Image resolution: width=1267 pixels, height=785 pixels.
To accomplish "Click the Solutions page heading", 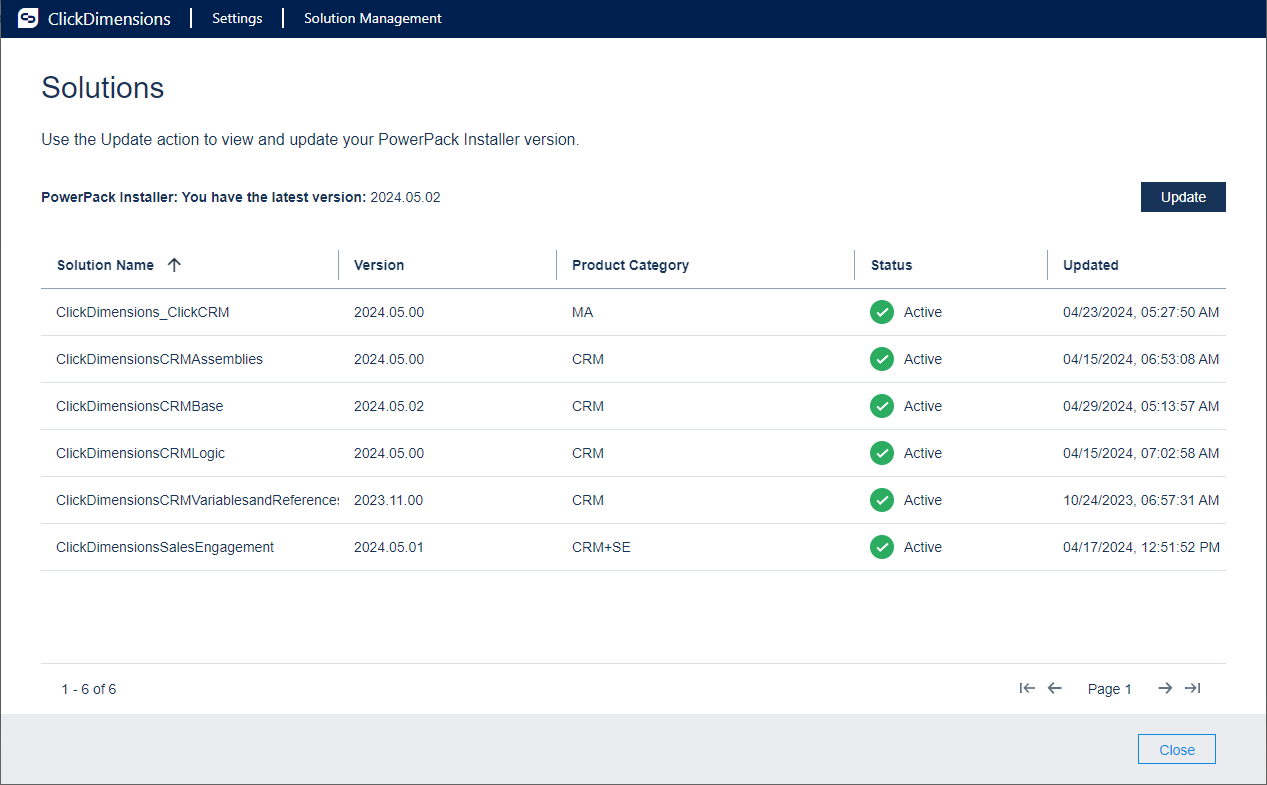I will click(x=102, y=88).
